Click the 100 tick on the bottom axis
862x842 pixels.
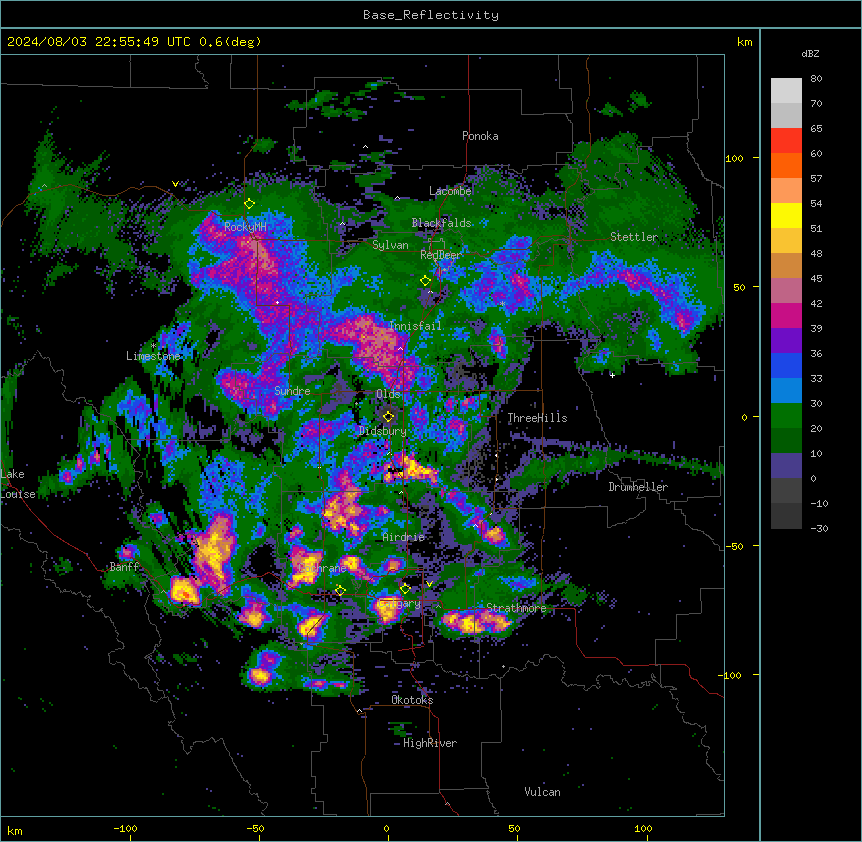tap(643, 828)
